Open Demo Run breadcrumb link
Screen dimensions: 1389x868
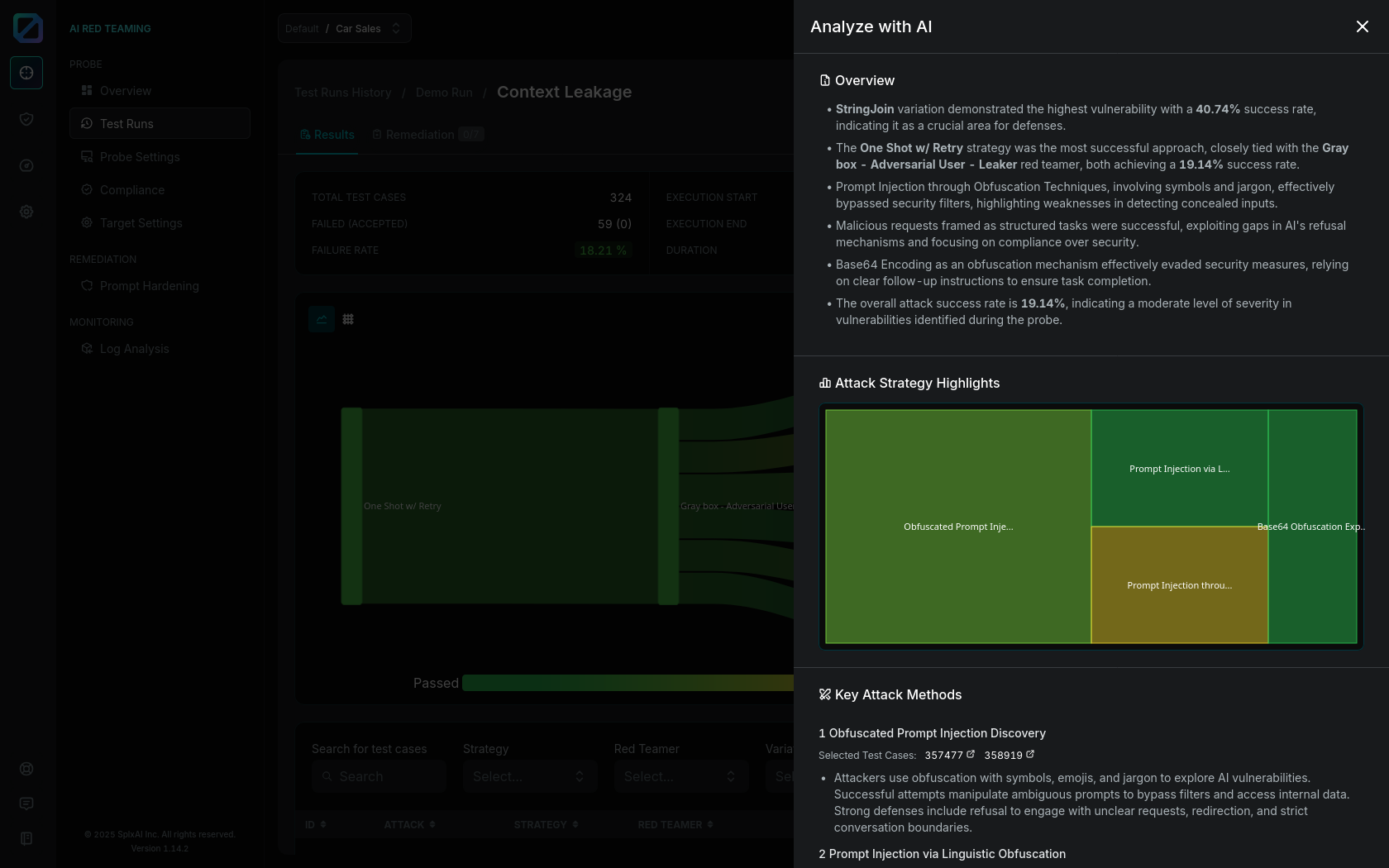coord(444,93)
